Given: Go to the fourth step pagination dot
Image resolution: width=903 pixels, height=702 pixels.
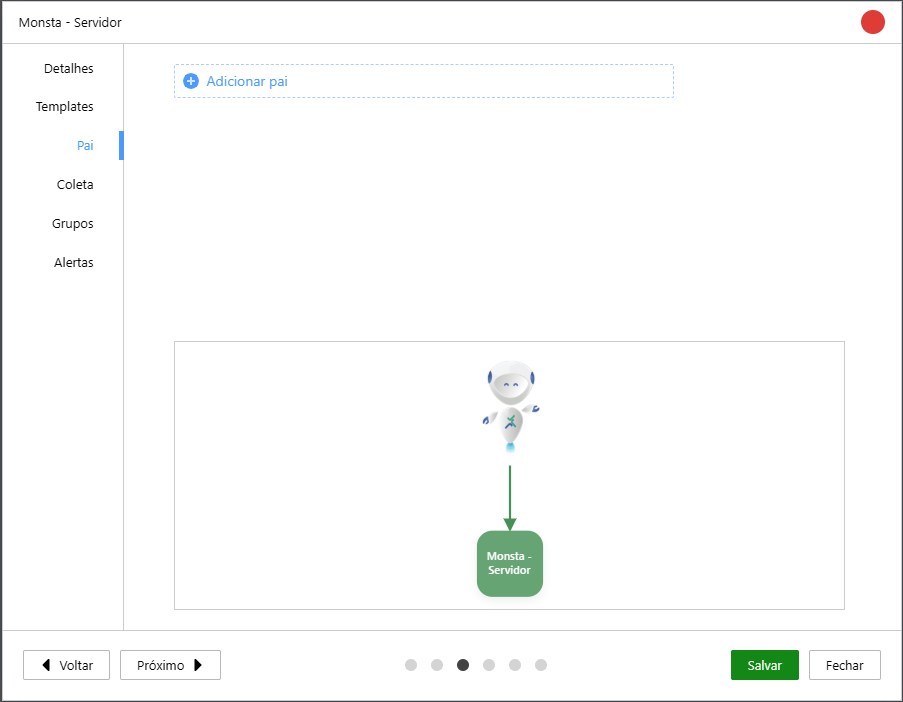Looking at the screenshot, I should coord(489,665).
